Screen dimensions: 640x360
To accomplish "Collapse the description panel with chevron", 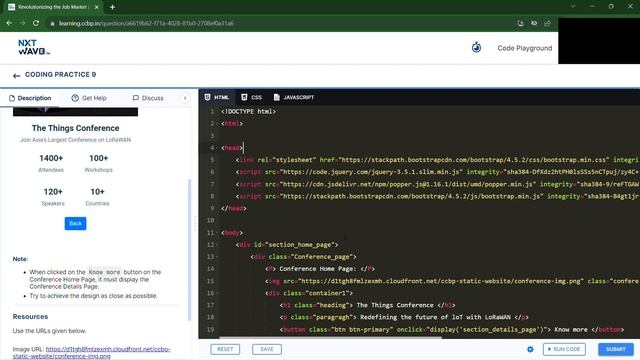I will click(185, 98).
